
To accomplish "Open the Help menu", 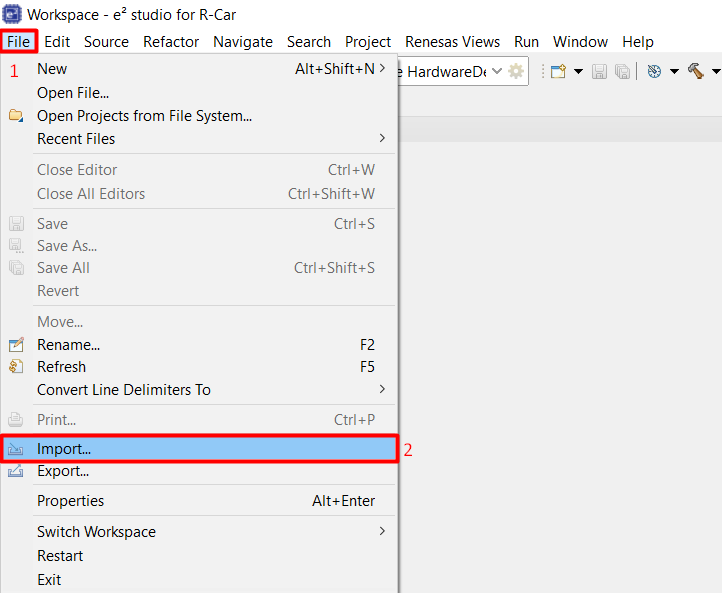I will pos(638,42).
